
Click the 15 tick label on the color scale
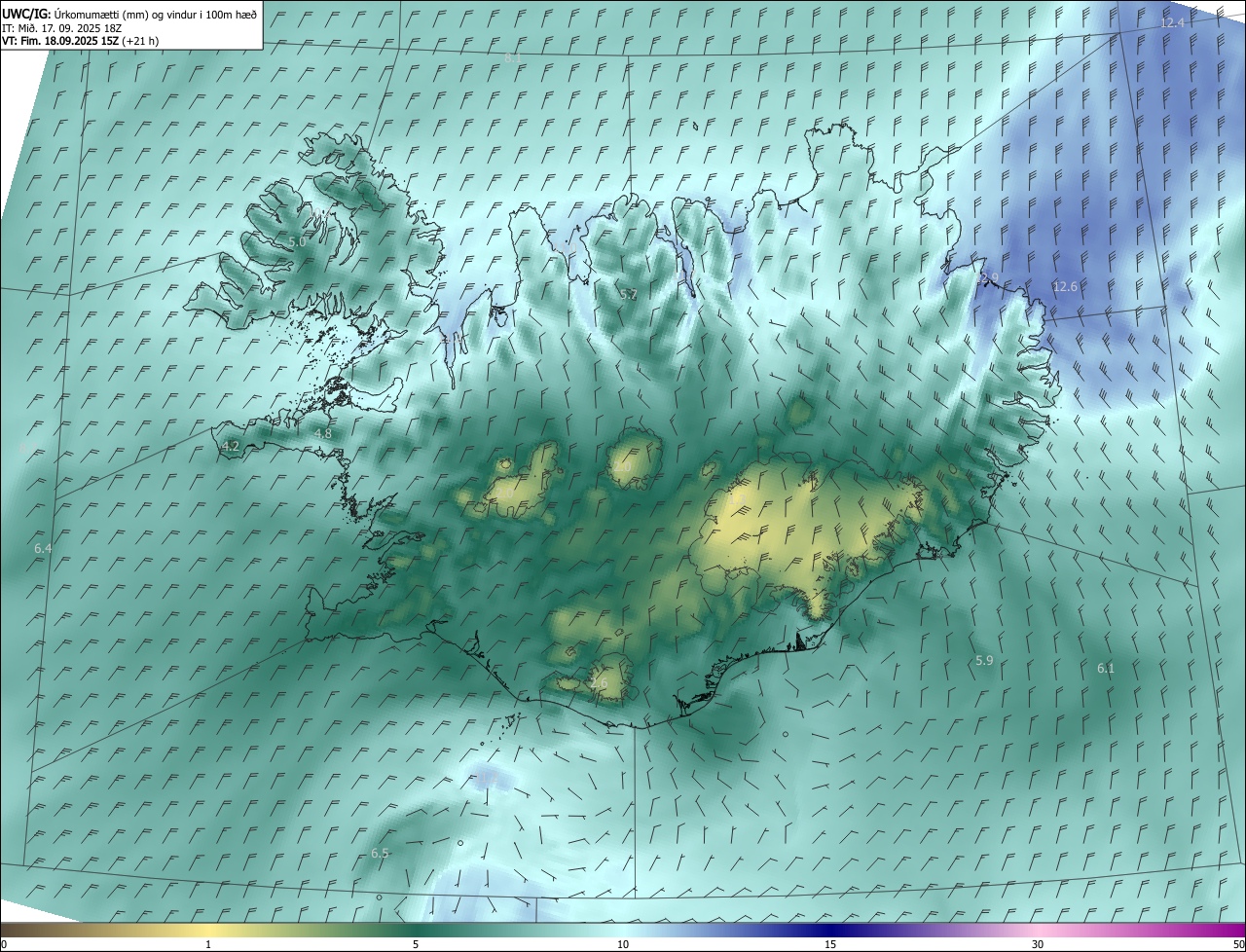tap(830, 944)
